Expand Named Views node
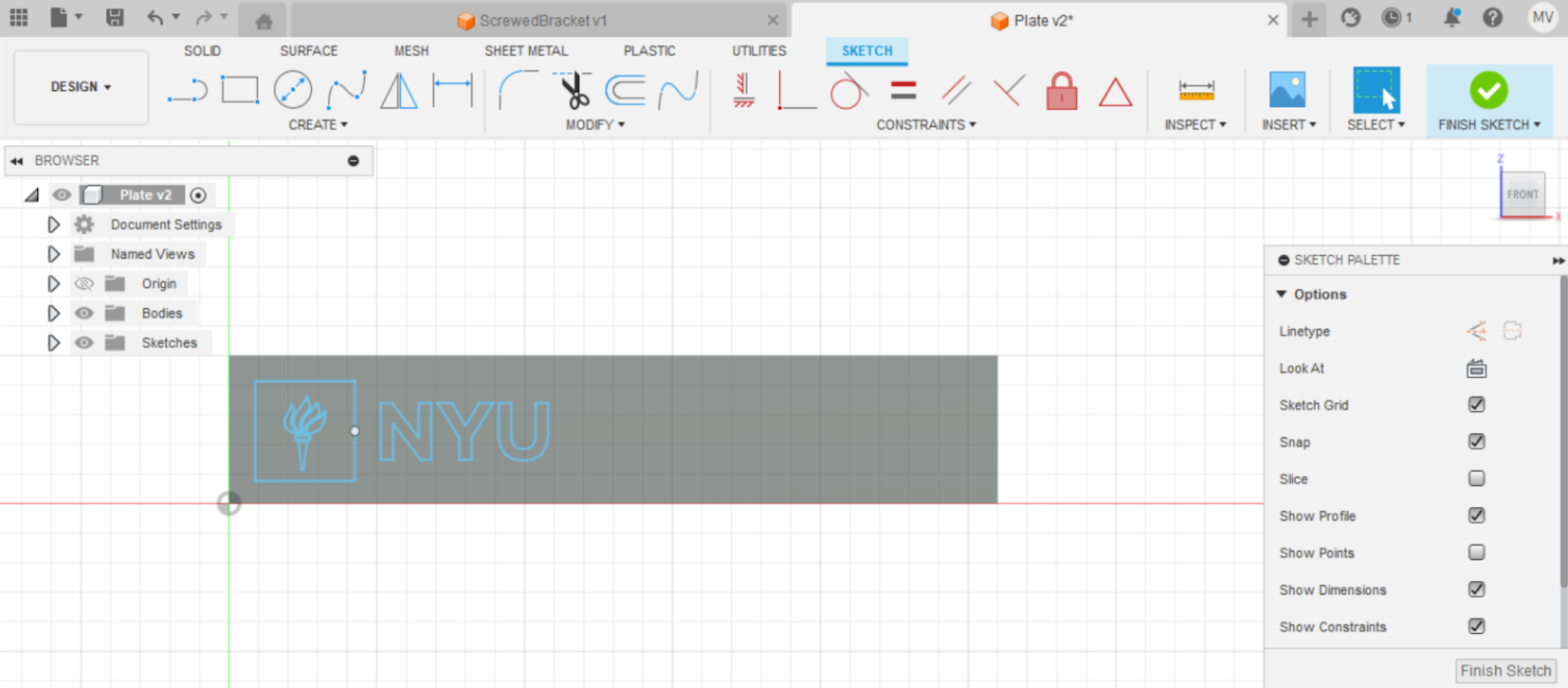This screenshot has height=688, width=1568. point(53,254)
